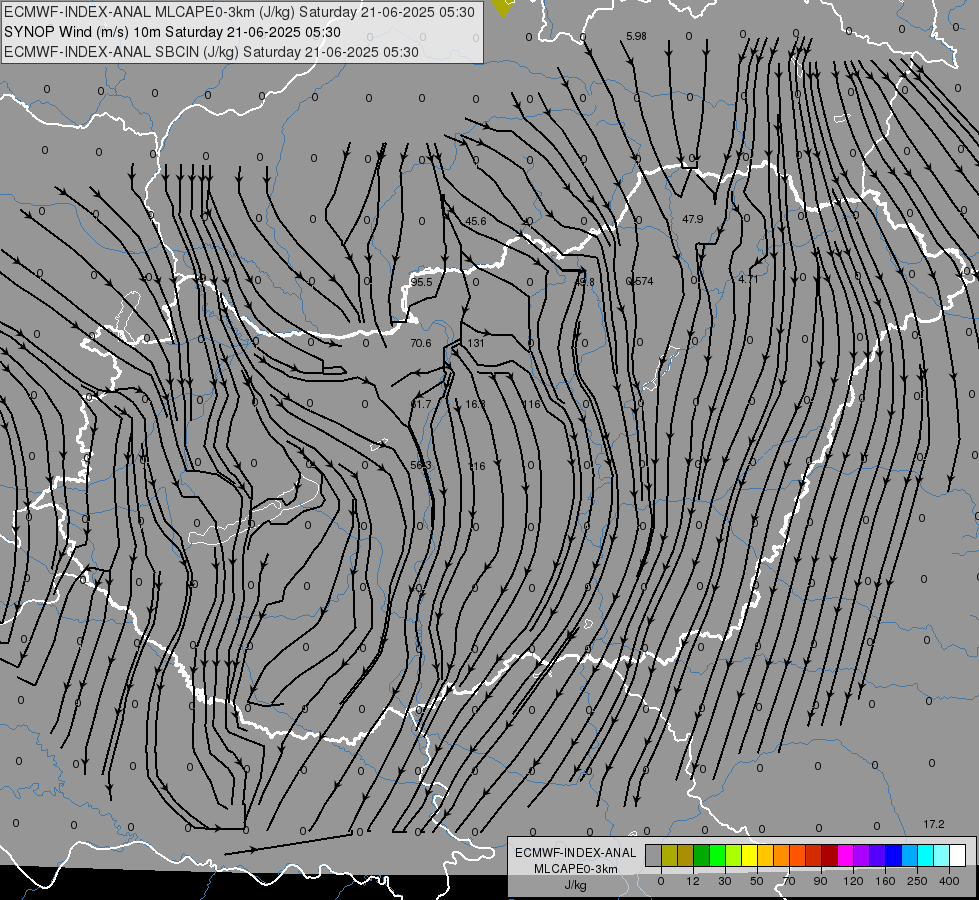Click the map value 131

point(476,343)
